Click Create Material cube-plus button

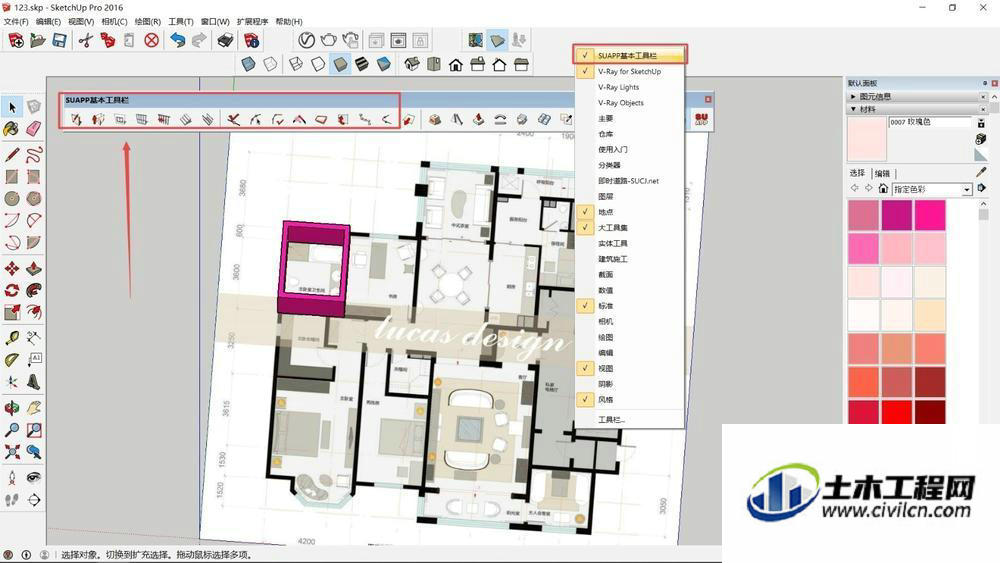click(982, 138)
